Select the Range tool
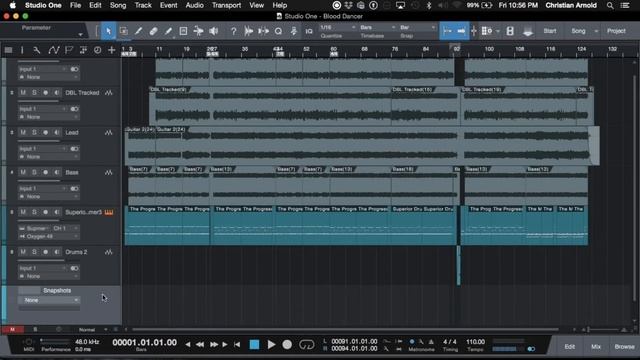Viewport: 640px width, 360px height. point(124,31)
